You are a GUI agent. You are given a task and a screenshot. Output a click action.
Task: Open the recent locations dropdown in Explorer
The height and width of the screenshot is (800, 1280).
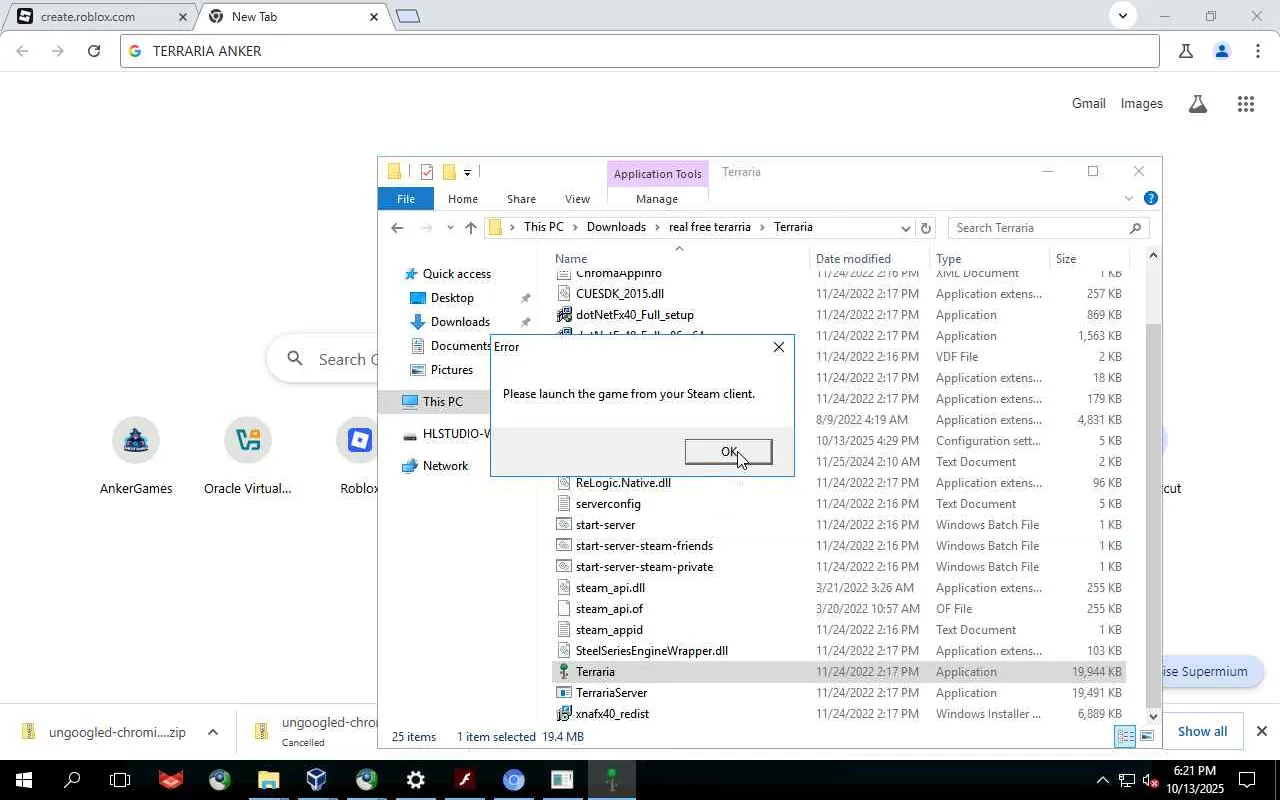450,228
